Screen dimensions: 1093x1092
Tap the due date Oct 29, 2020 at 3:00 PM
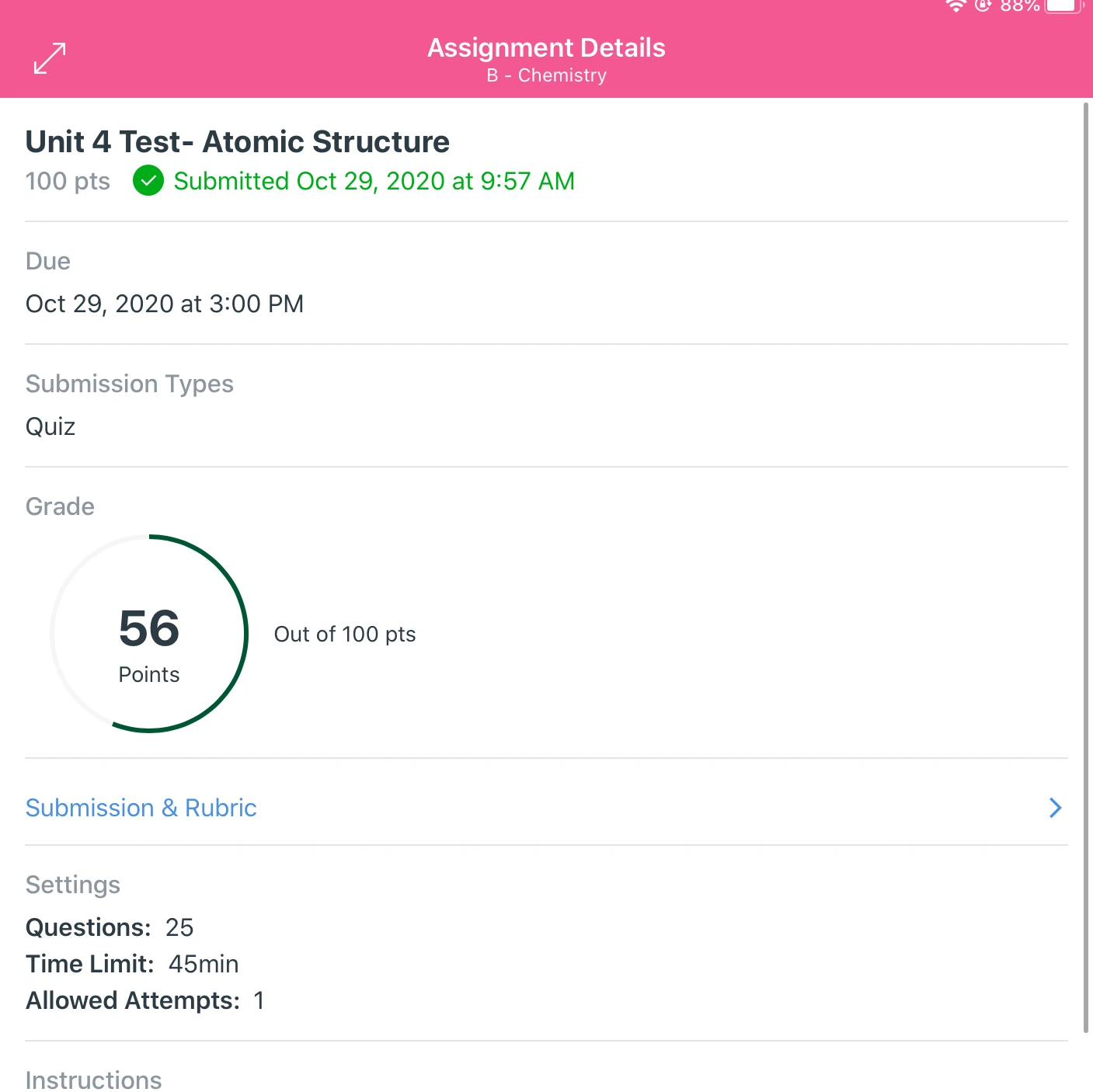(x=165, y=304)
